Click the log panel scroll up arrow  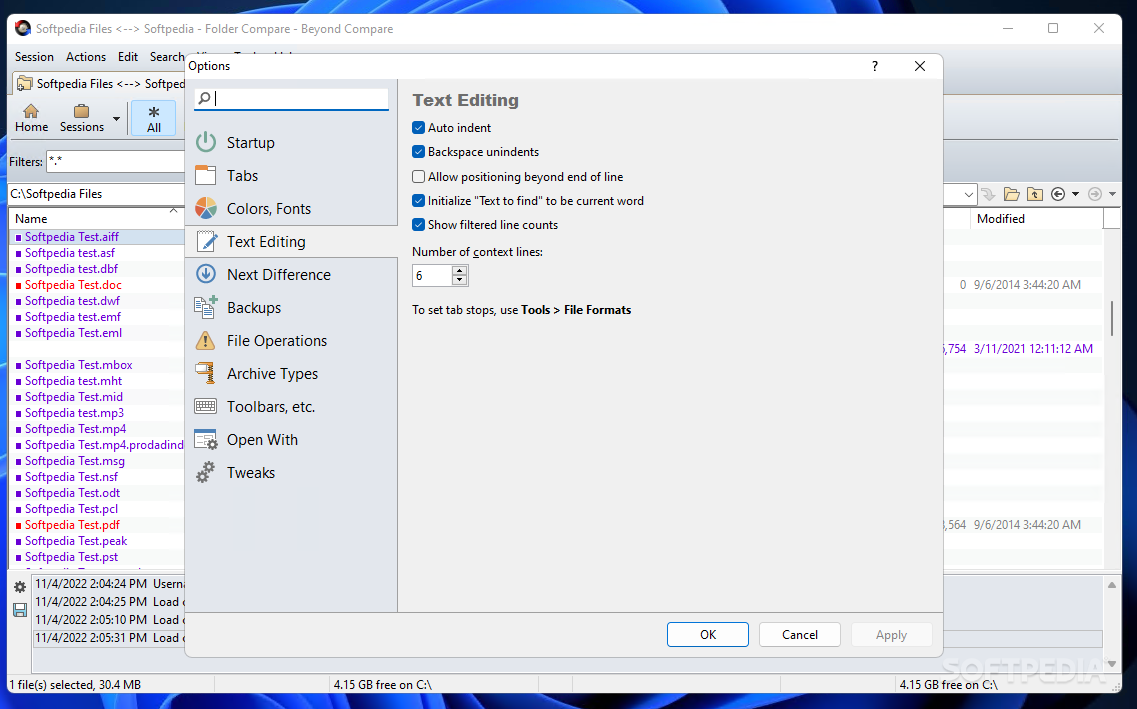click(1112, 584)
